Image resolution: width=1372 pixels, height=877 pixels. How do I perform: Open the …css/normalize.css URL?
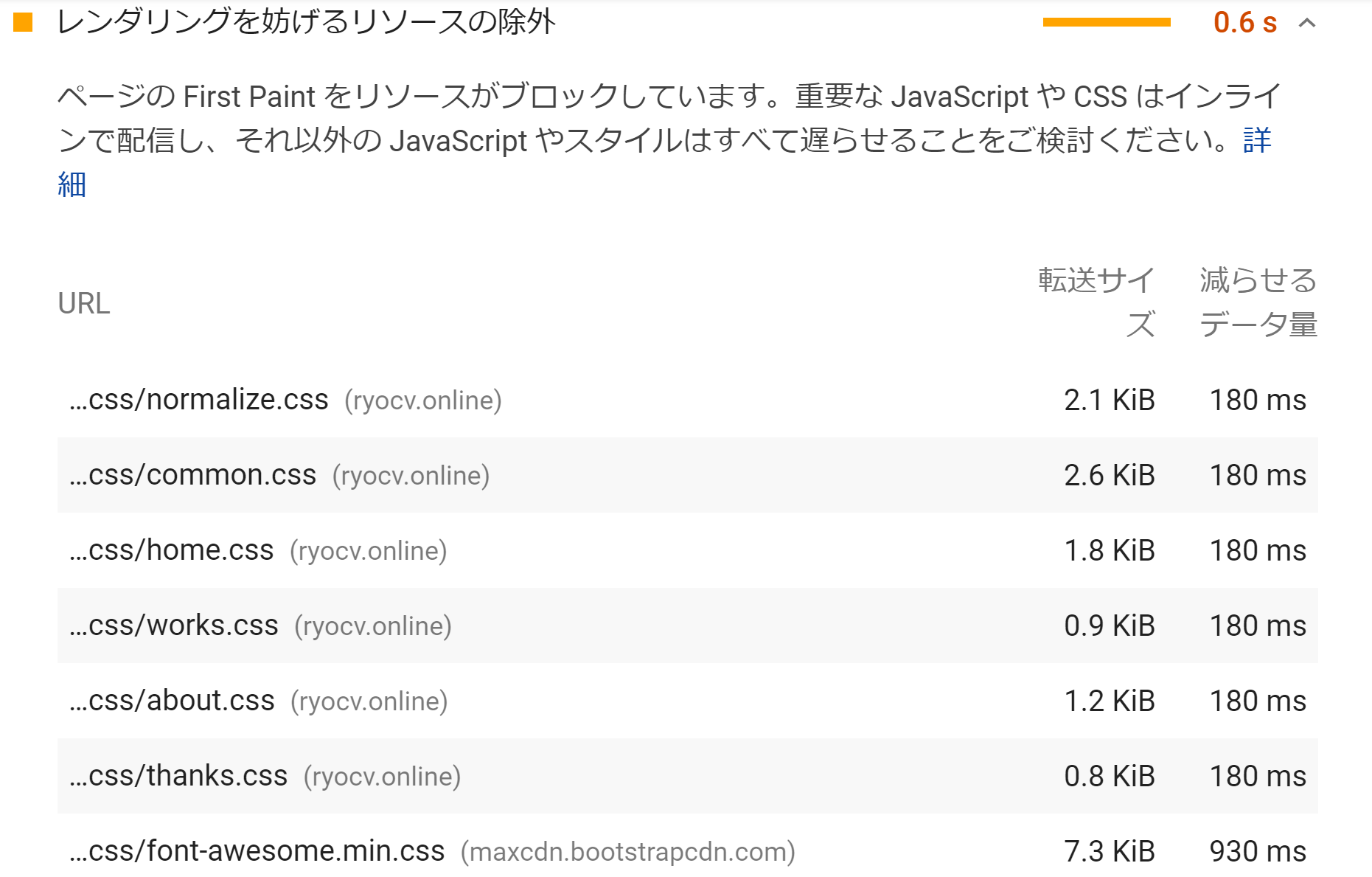(199, 400)
